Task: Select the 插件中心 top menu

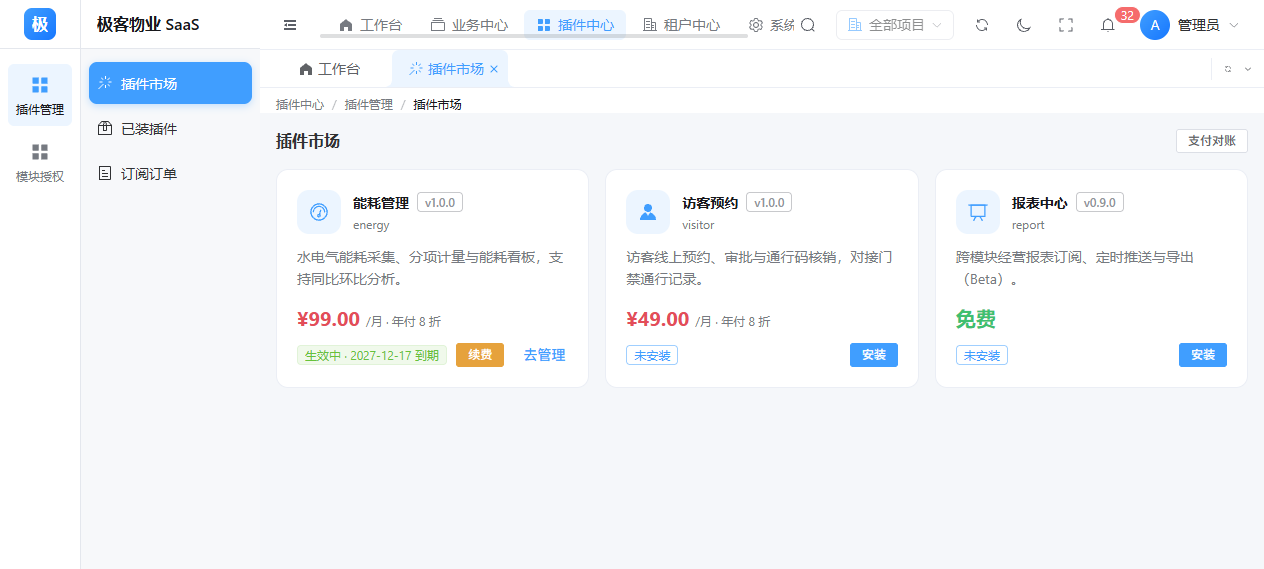Action: click(575, 25)
